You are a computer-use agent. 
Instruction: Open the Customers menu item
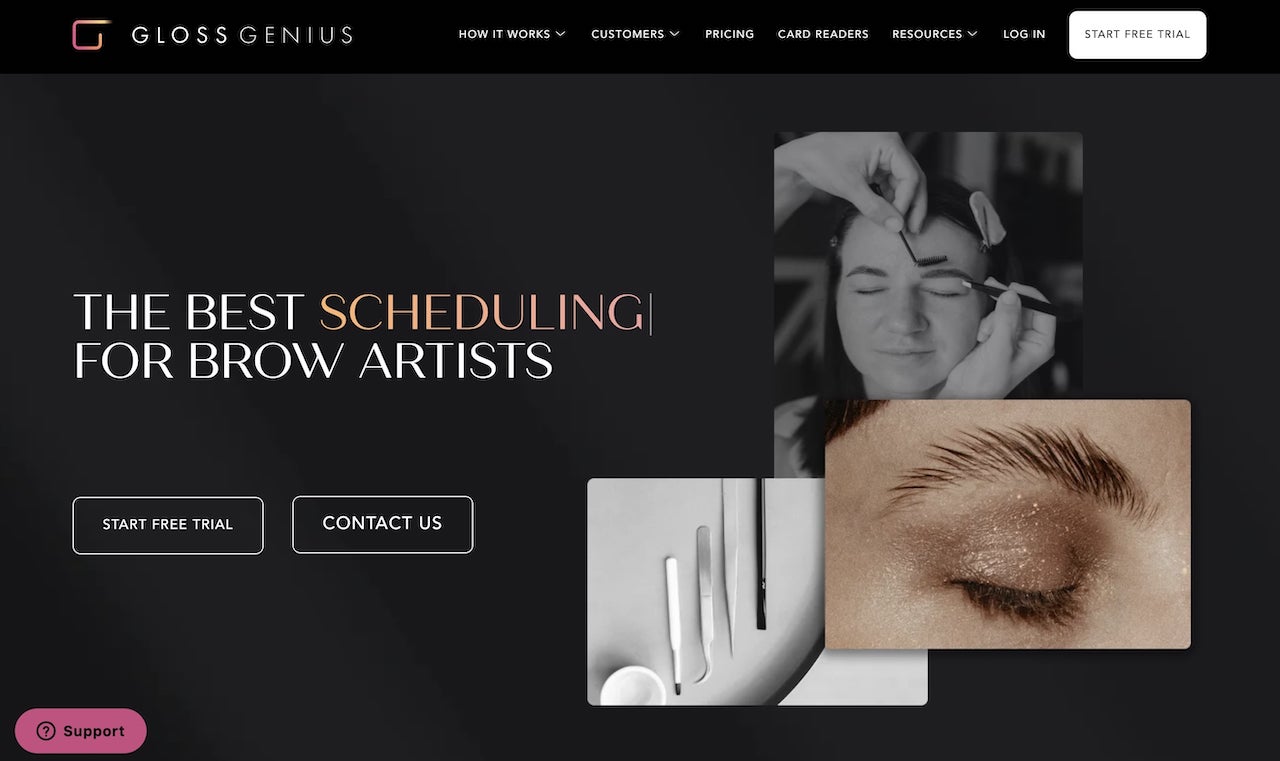pos(635,34)
